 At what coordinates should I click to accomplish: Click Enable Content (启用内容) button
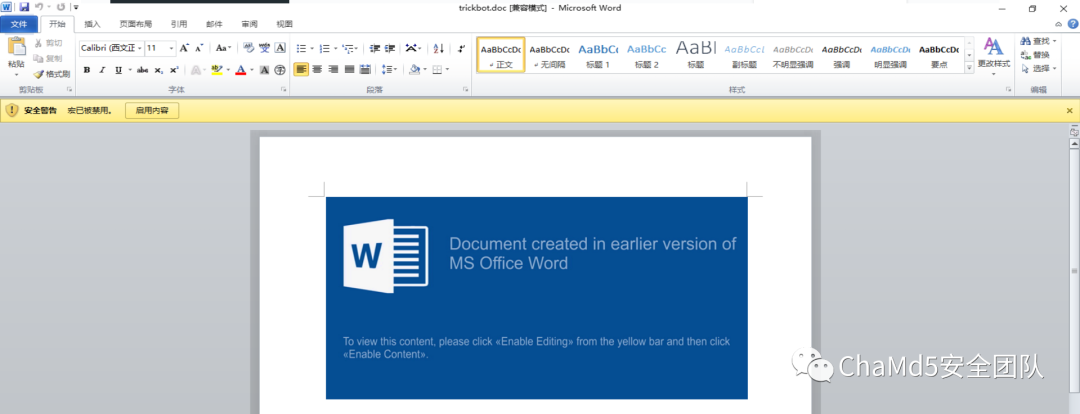152,110
